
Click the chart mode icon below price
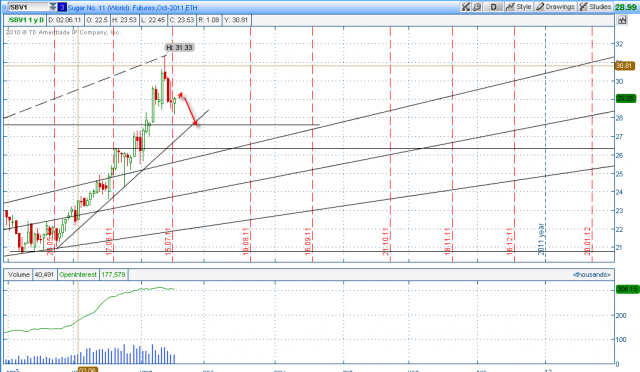(x=622, y=20)
